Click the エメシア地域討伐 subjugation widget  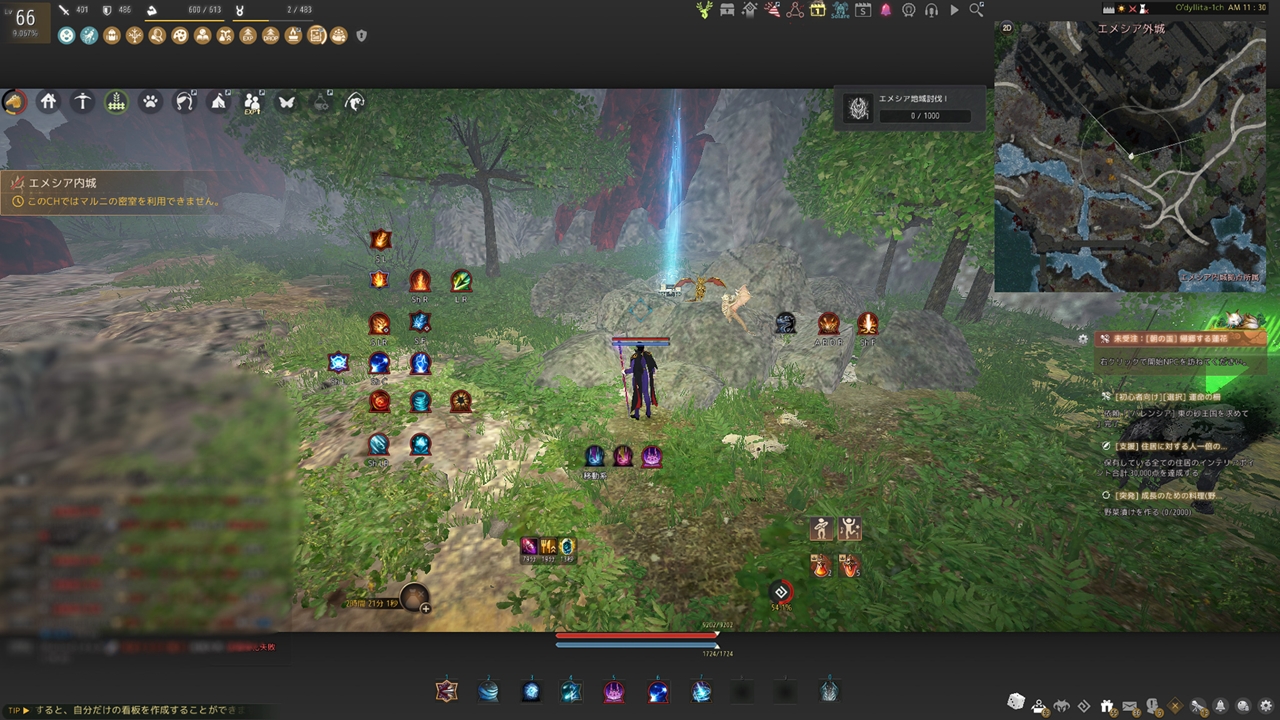click(908, 108)
